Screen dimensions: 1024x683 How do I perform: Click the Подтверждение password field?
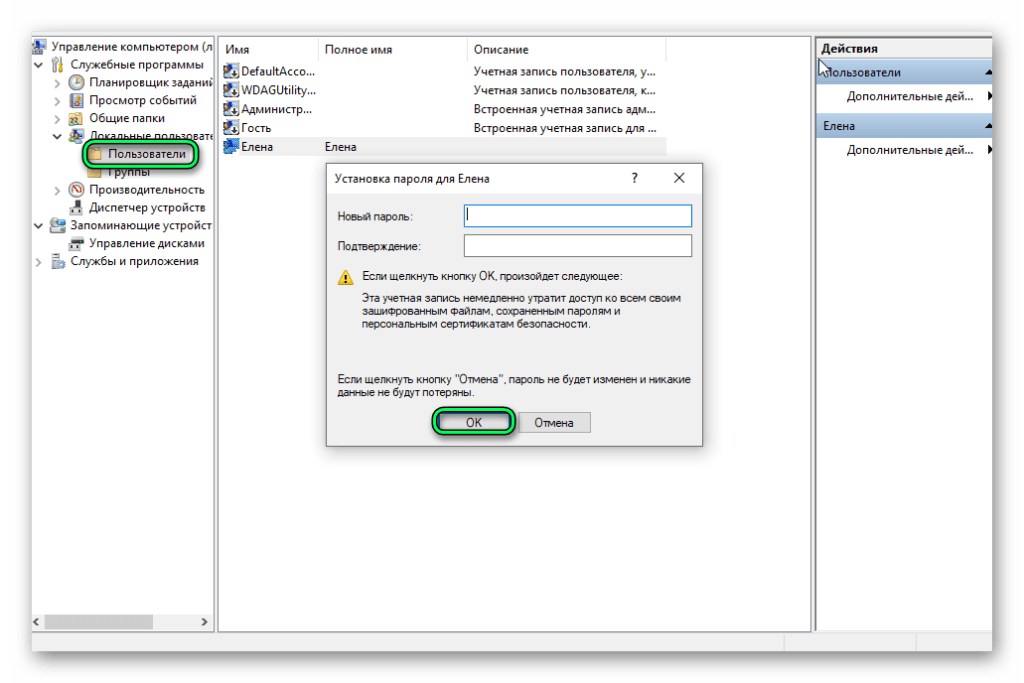coord(577,246)
